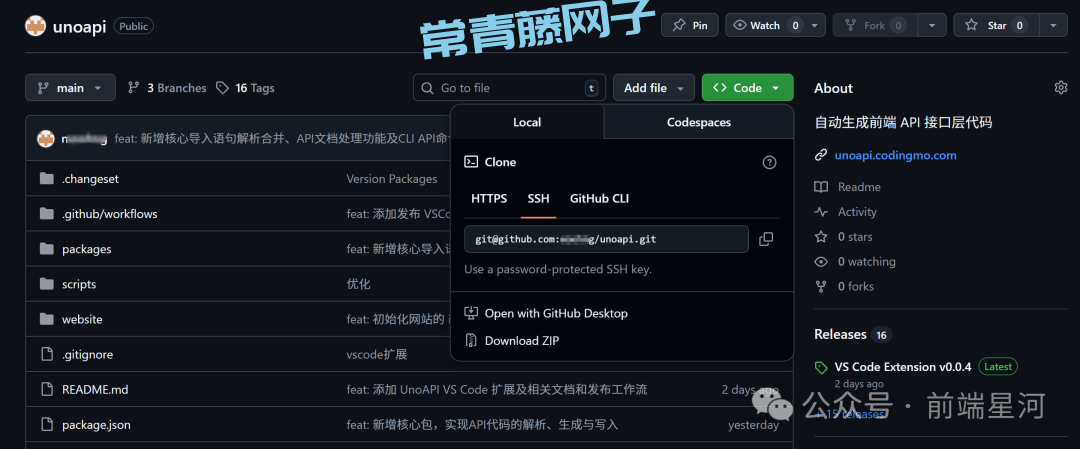Click the Download ZIP archive icon

[x=471, y=340]
